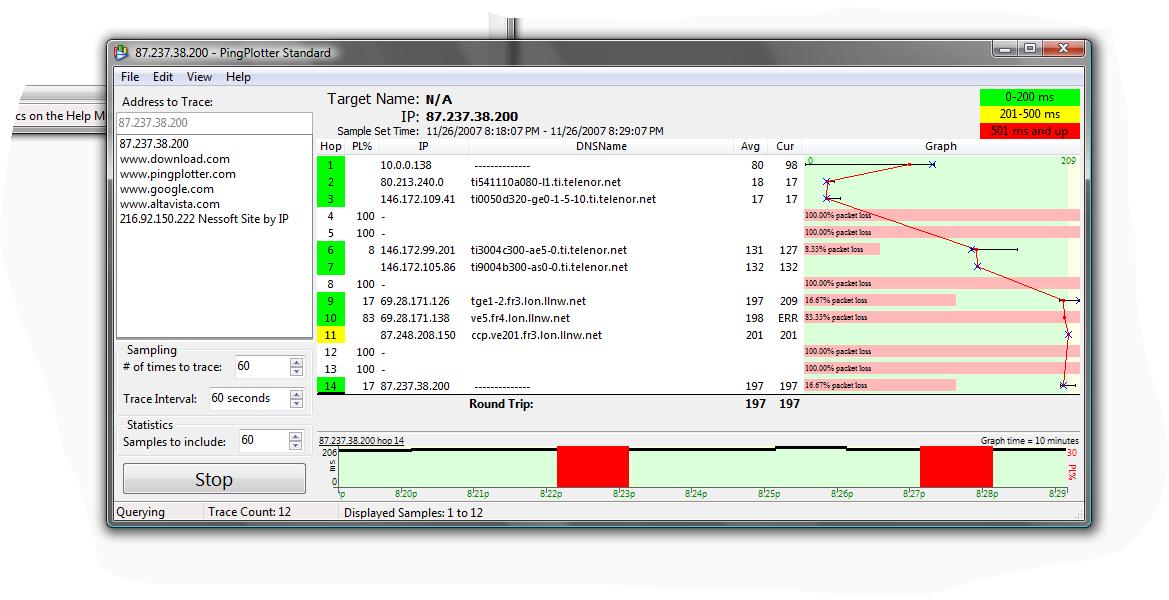Viewport: 1169px width, 600px height.
Task: Click the Samples to include field
Action: coord(262,440)
